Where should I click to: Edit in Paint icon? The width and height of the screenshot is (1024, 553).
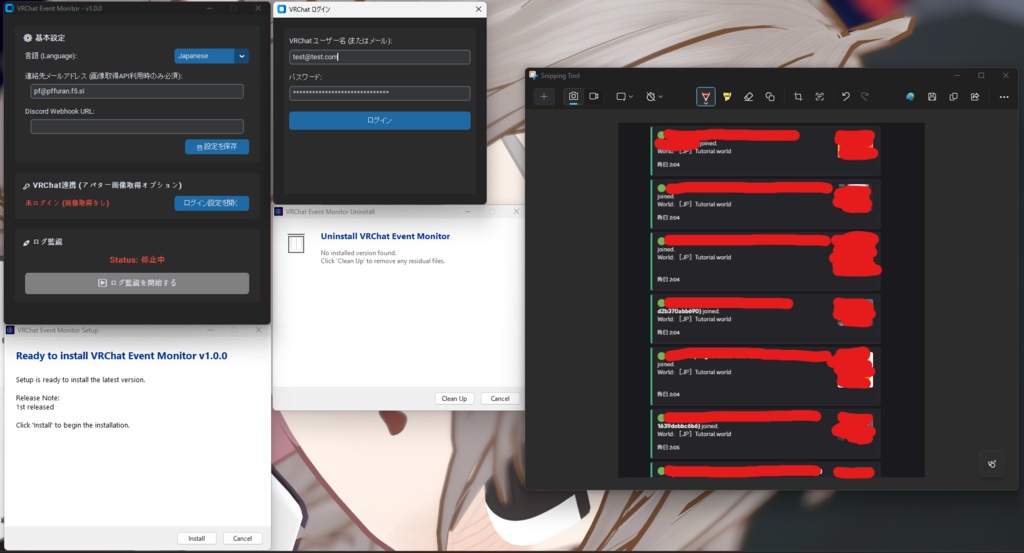[910, 97]
